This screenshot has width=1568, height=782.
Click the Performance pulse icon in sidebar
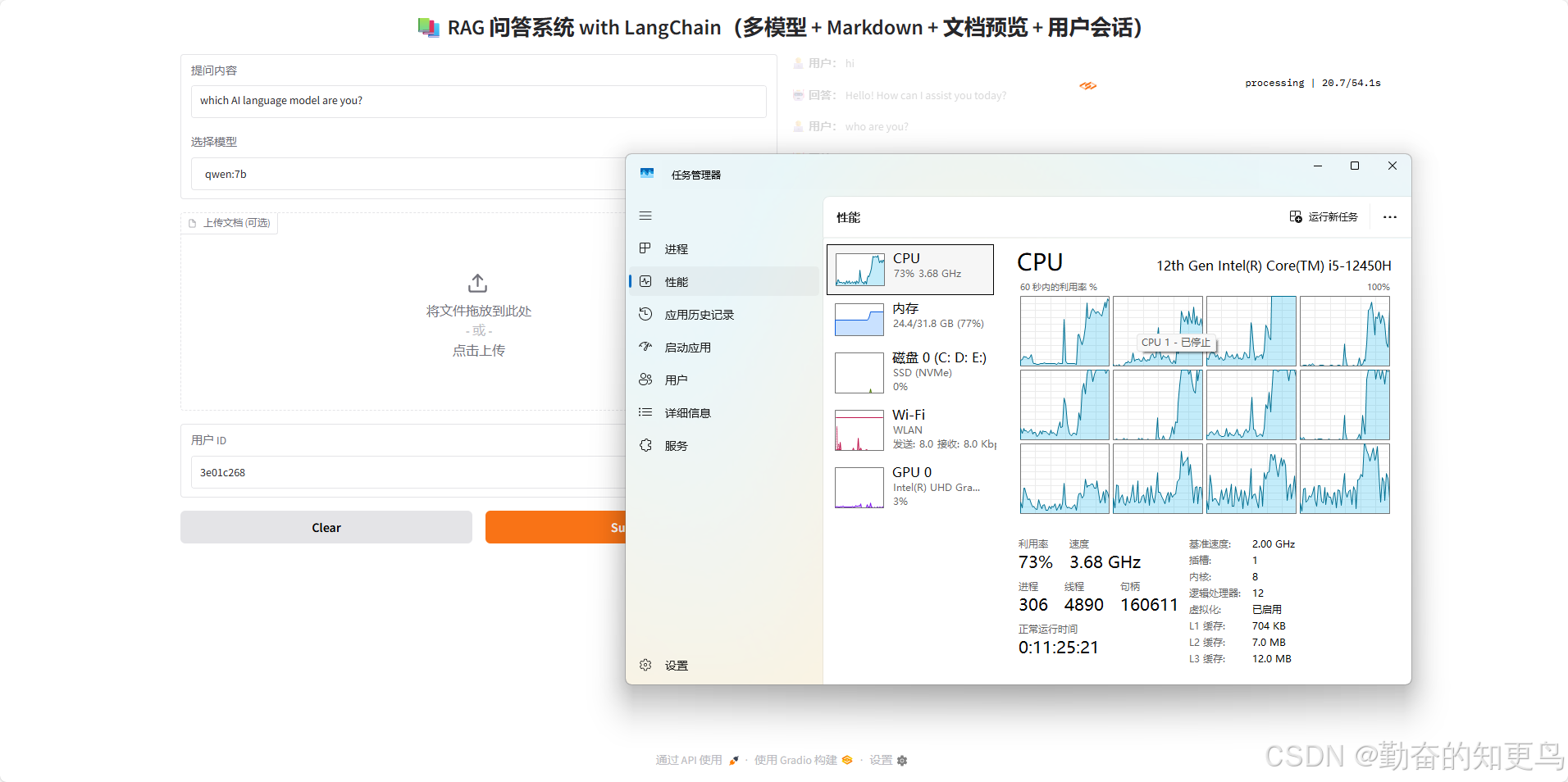tap(645, 281)
